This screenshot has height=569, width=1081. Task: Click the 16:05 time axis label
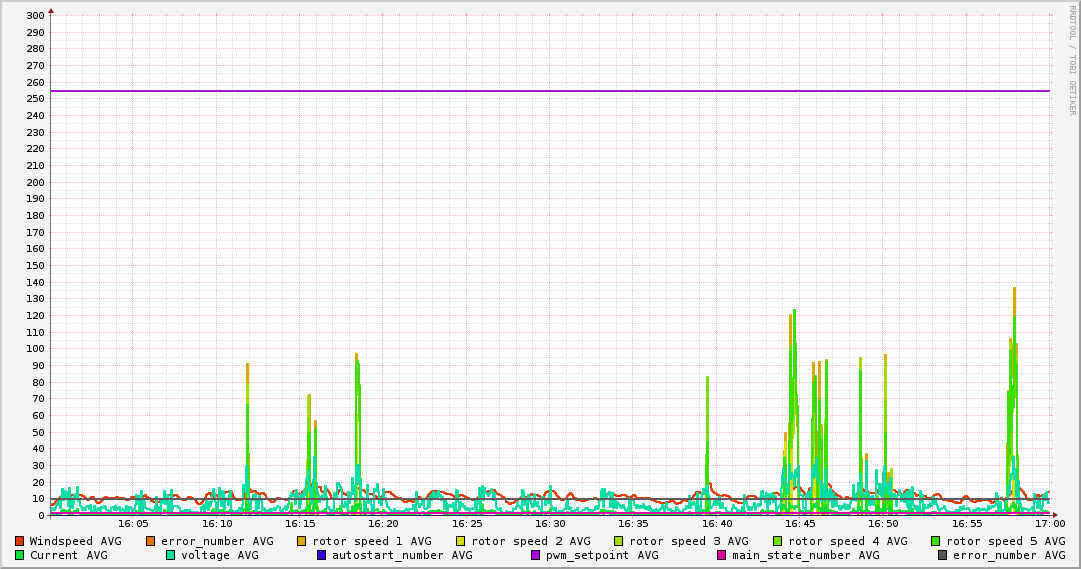(x=133, y=523)
